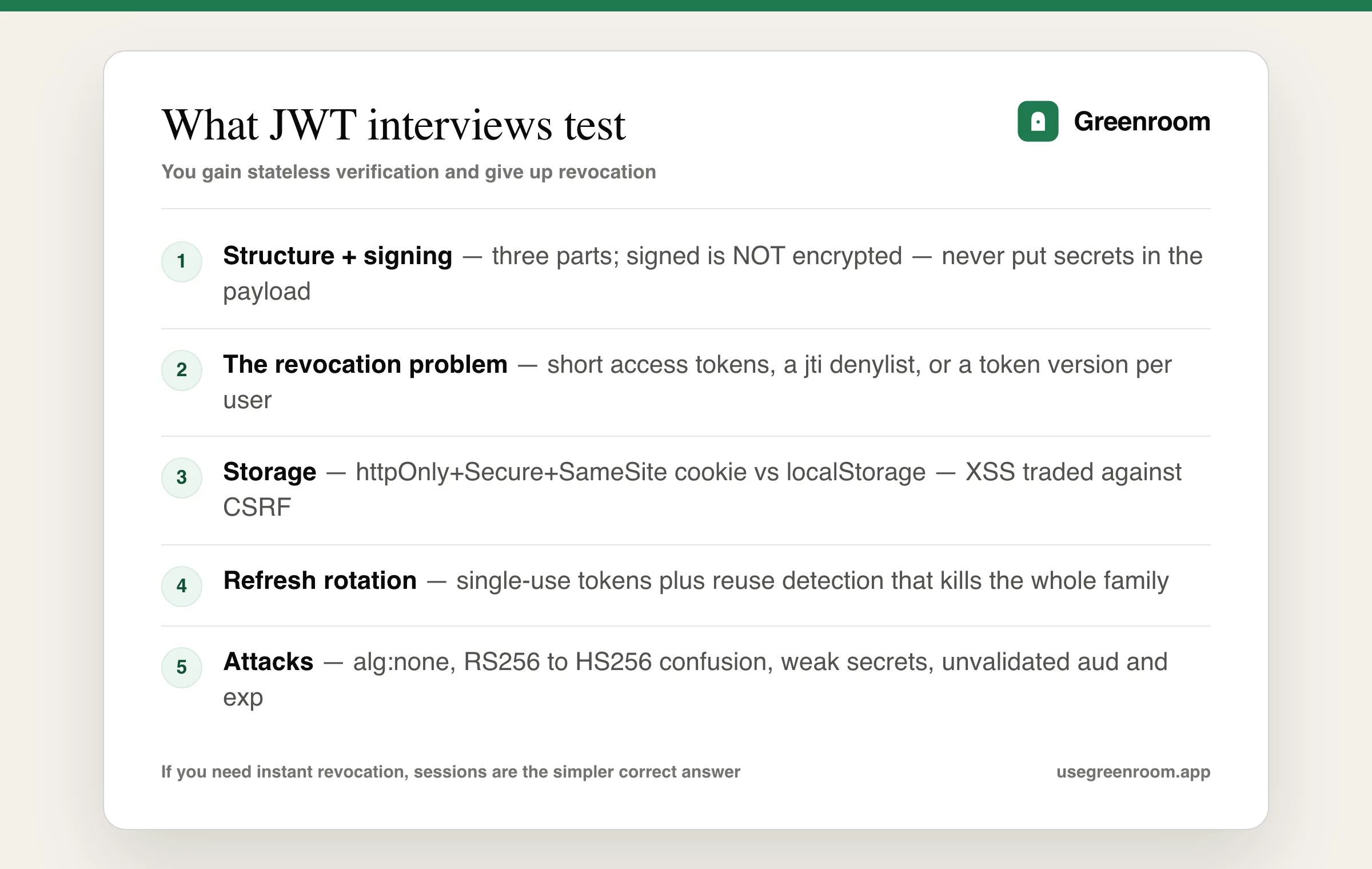Image resolution: width=1372 pixels, height=869 pixels.
Task: Click the 'Storage' bold label
Action: pos(270,472)
